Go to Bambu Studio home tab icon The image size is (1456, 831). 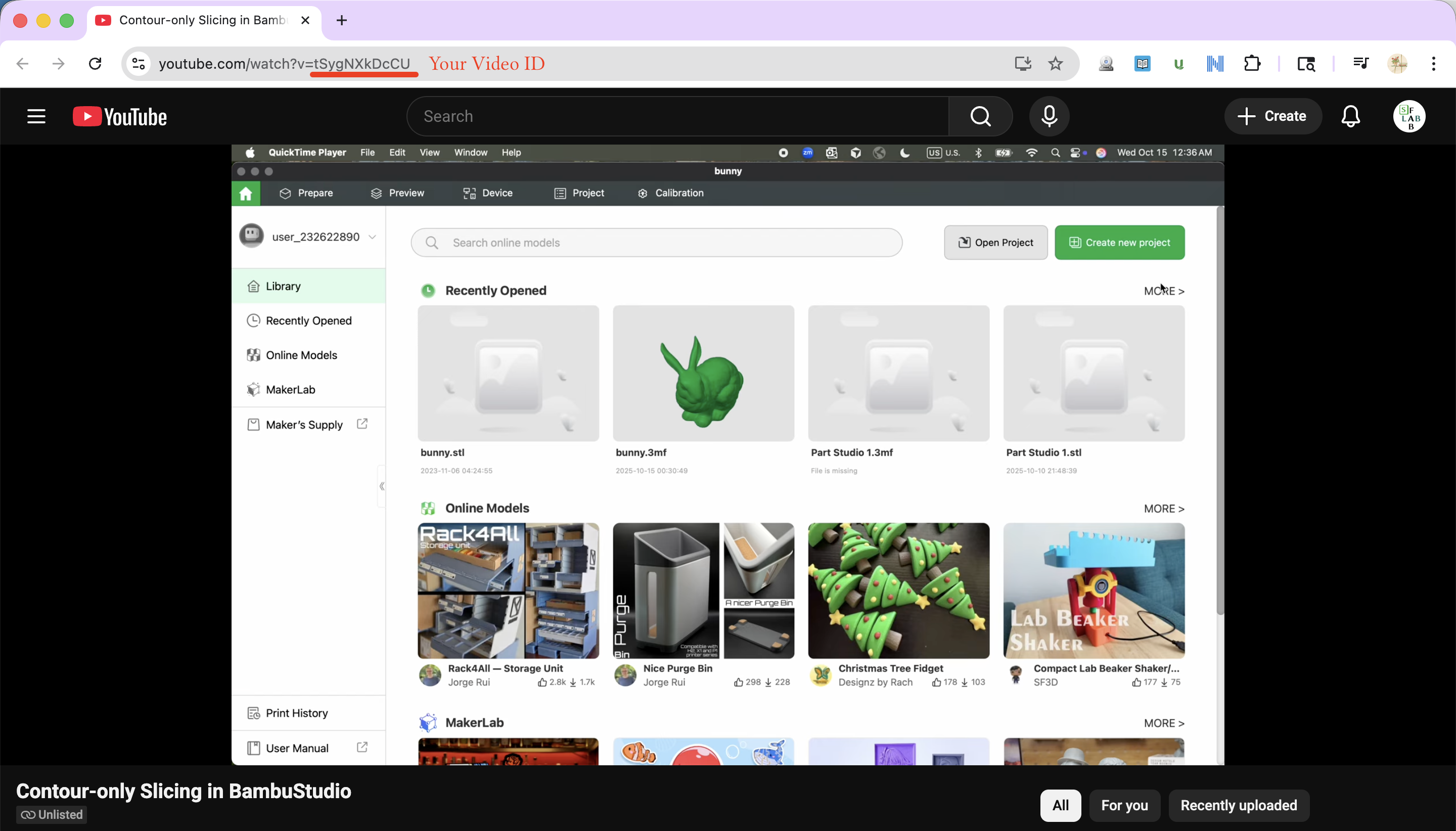(246, 194)
